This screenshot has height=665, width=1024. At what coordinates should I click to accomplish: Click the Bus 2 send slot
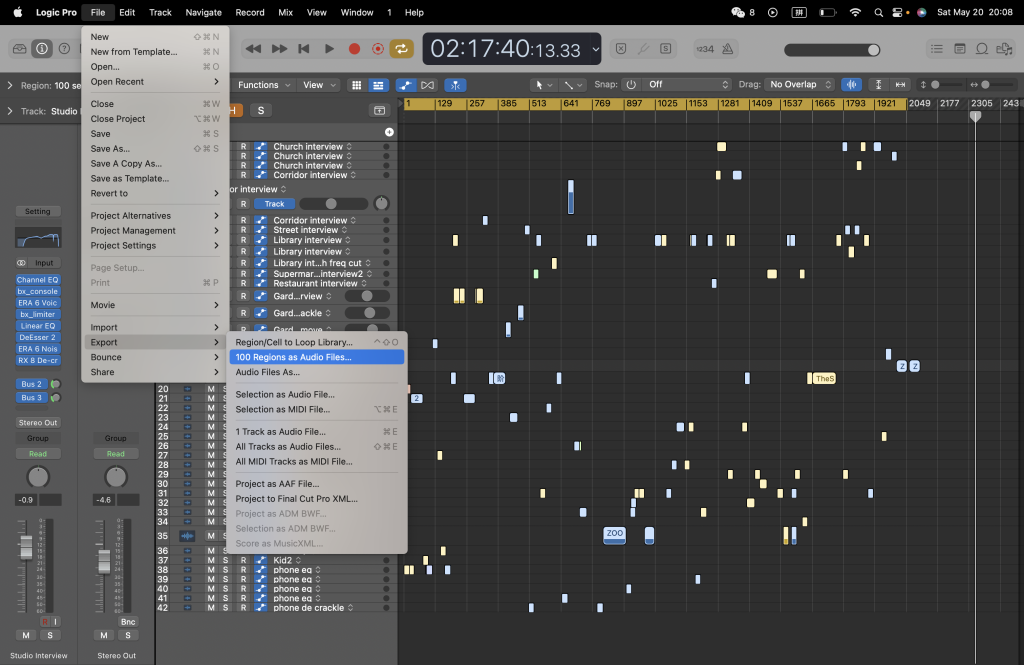pos(31,384)
